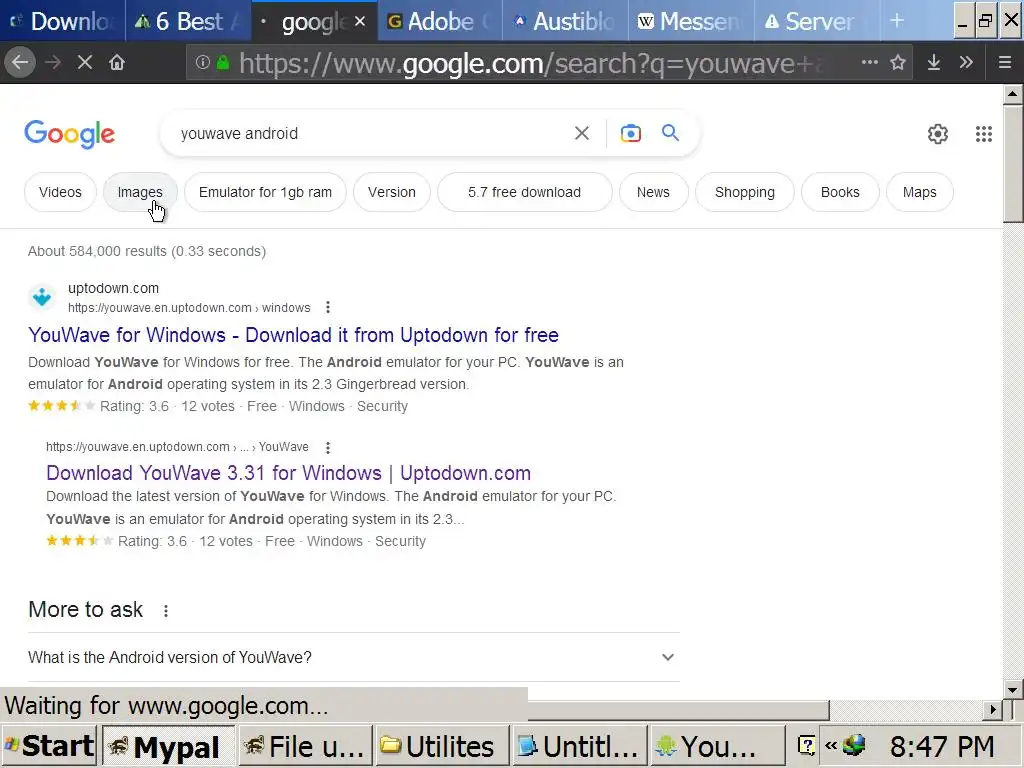Select 'Emulator for 1gb ram' suggestion
Screen dimensions: 1024x768
[265, 192]
